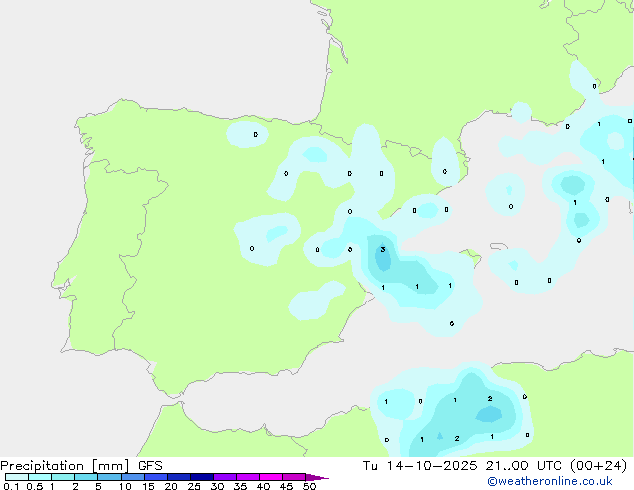Click the "10" legend scale label
The image size is (634, 490).
125,486
